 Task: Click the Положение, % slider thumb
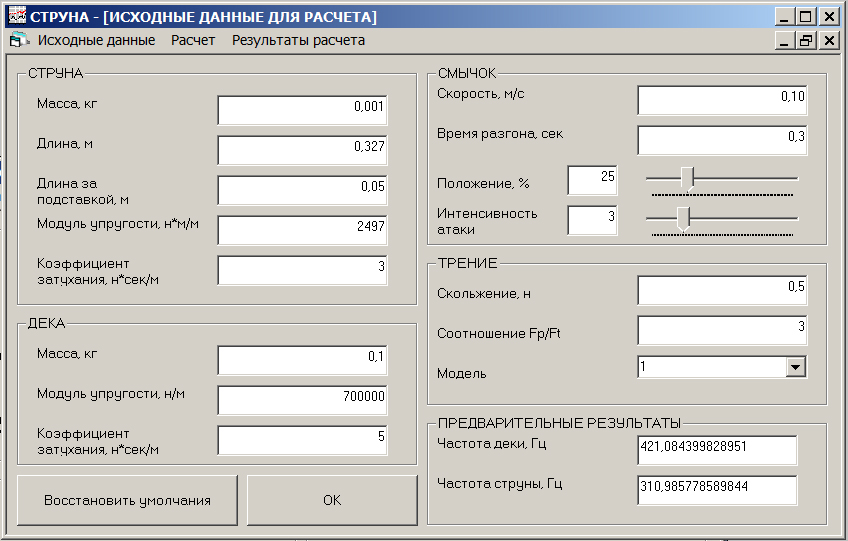pyautogui.click(x=687, y=177)
